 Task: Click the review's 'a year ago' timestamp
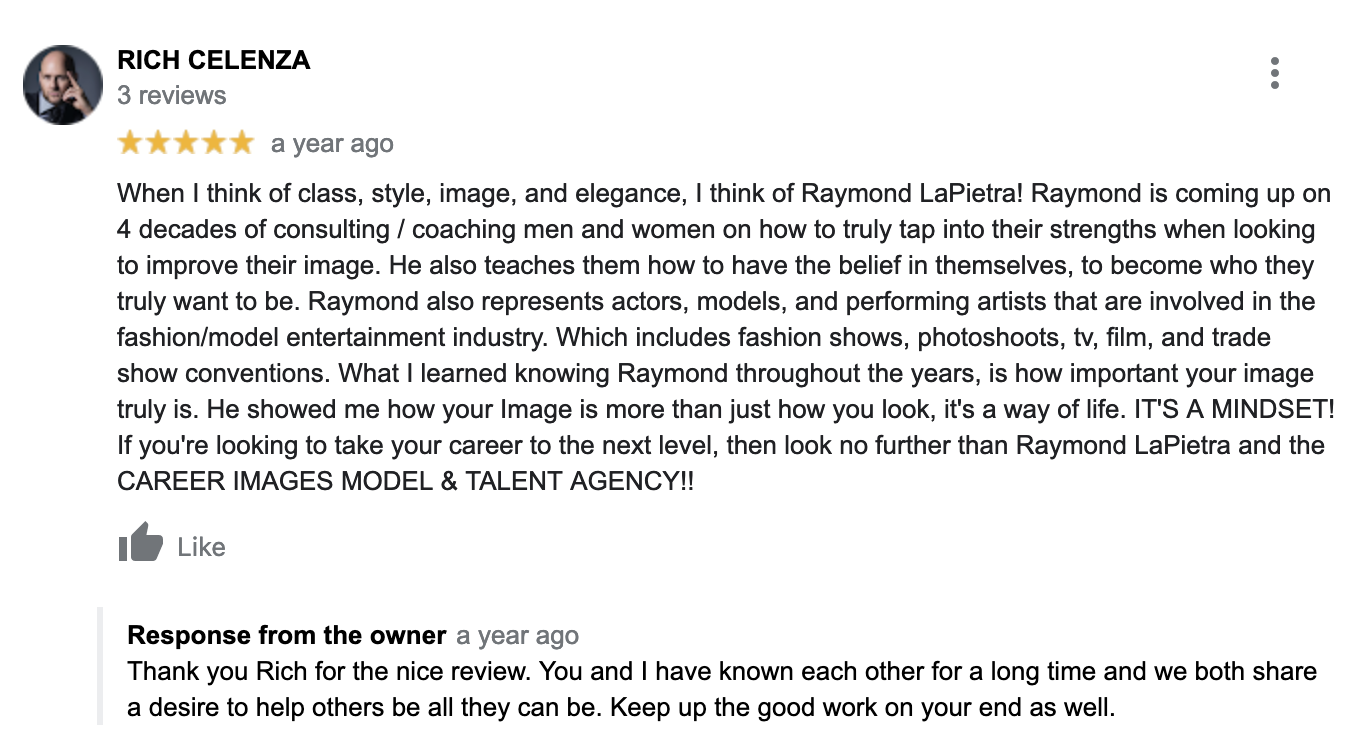point(332,144)
